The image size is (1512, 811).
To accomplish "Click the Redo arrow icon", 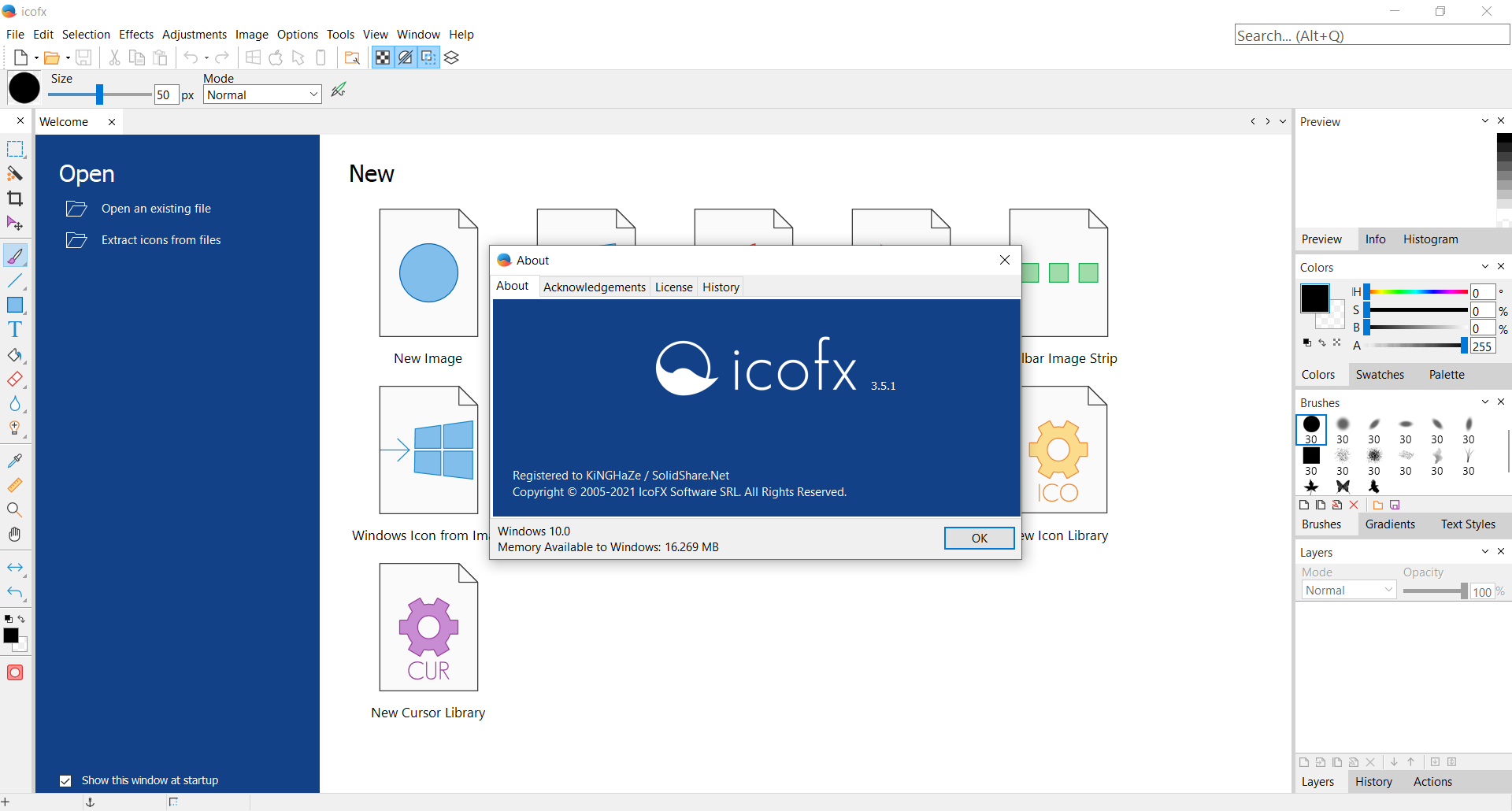I will click(222, 57).
